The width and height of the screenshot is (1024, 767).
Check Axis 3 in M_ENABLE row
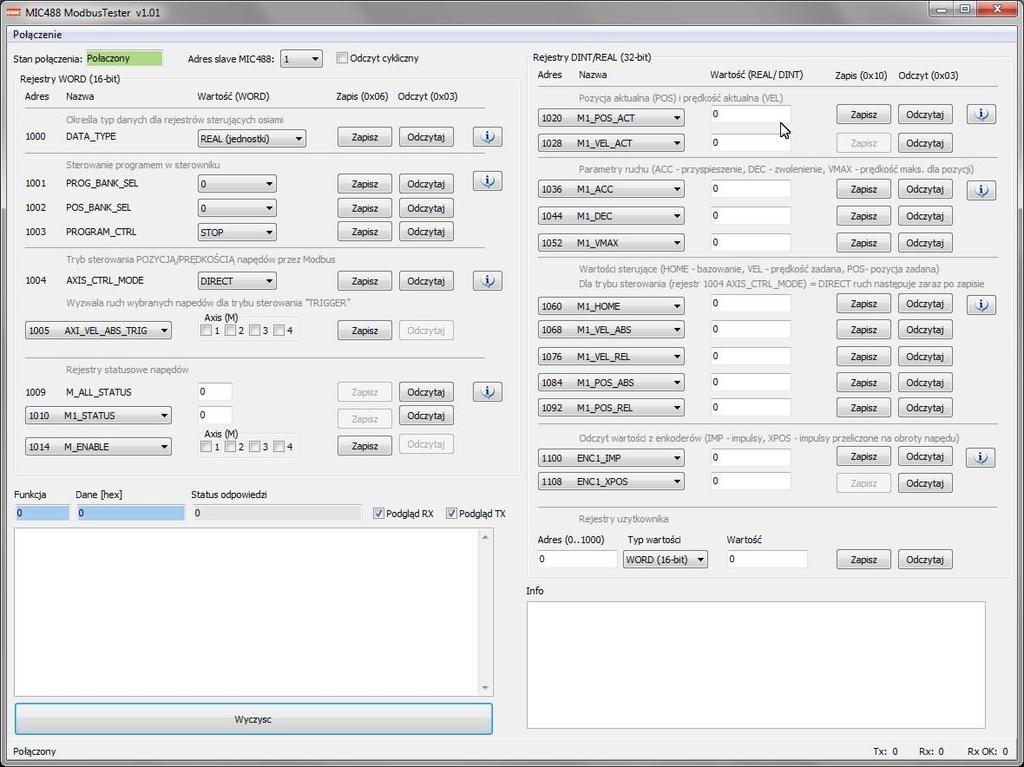point(255,447)
